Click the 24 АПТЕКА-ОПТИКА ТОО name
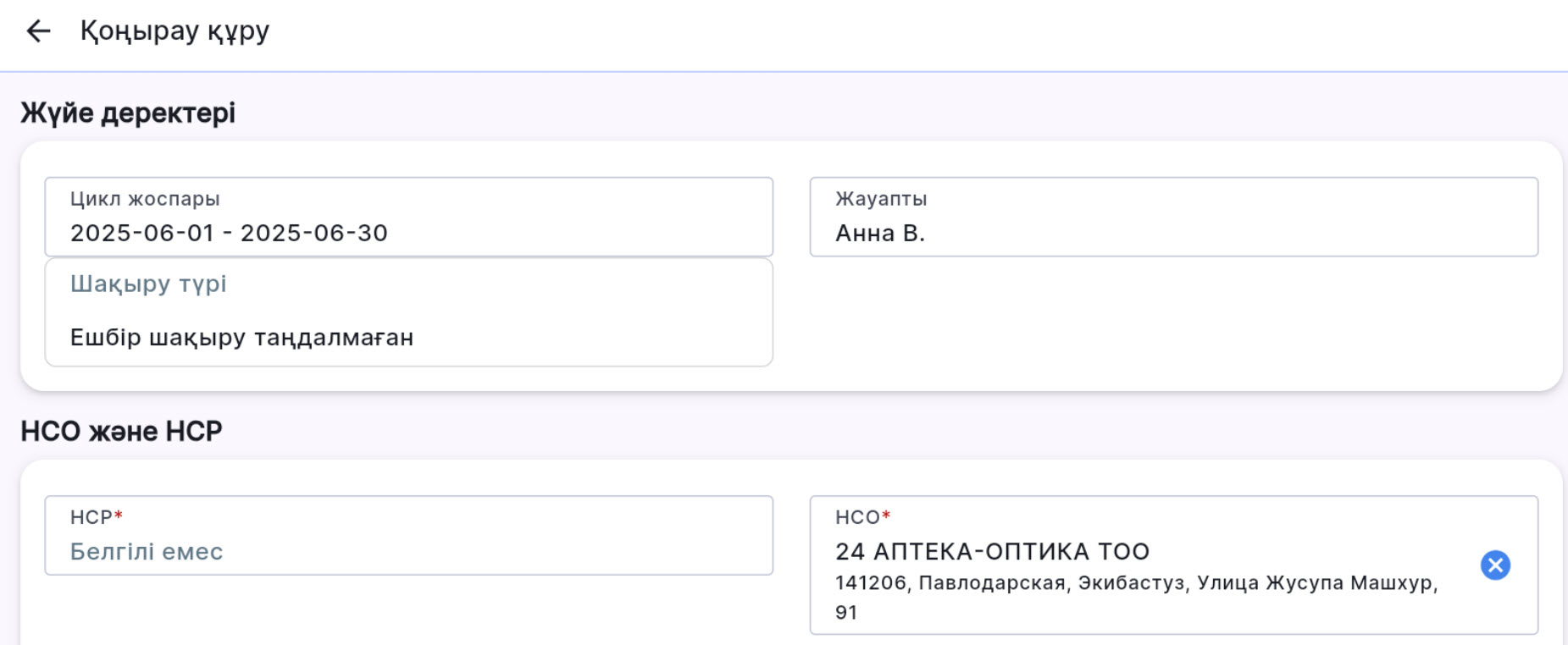Image resolution: width=1568 pixels, height=645 pixels. (992, 551)
